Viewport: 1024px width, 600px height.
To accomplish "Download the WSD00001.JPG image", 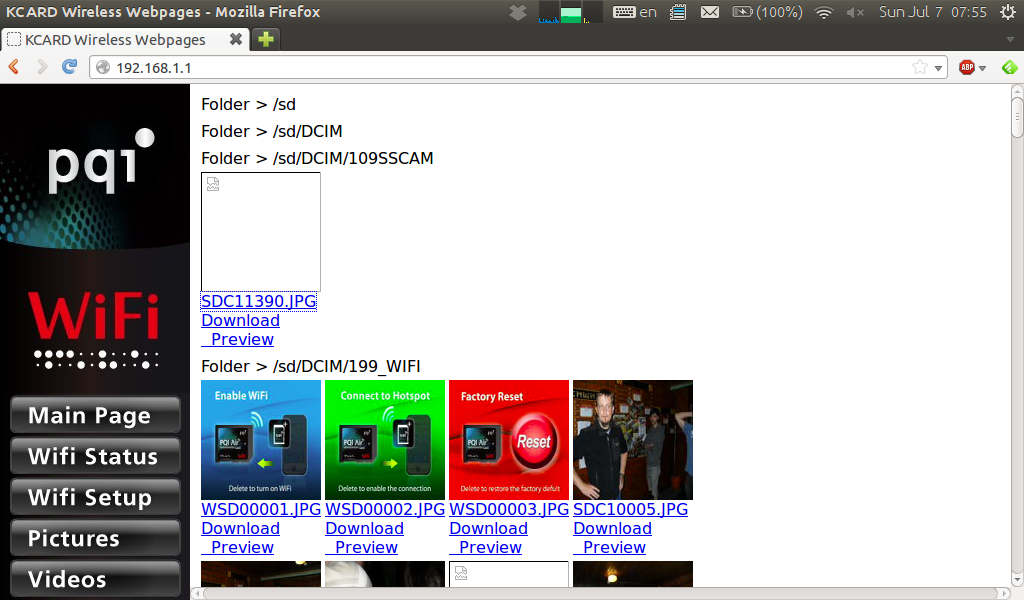I will pyautogui.click(x=240, y=528).
